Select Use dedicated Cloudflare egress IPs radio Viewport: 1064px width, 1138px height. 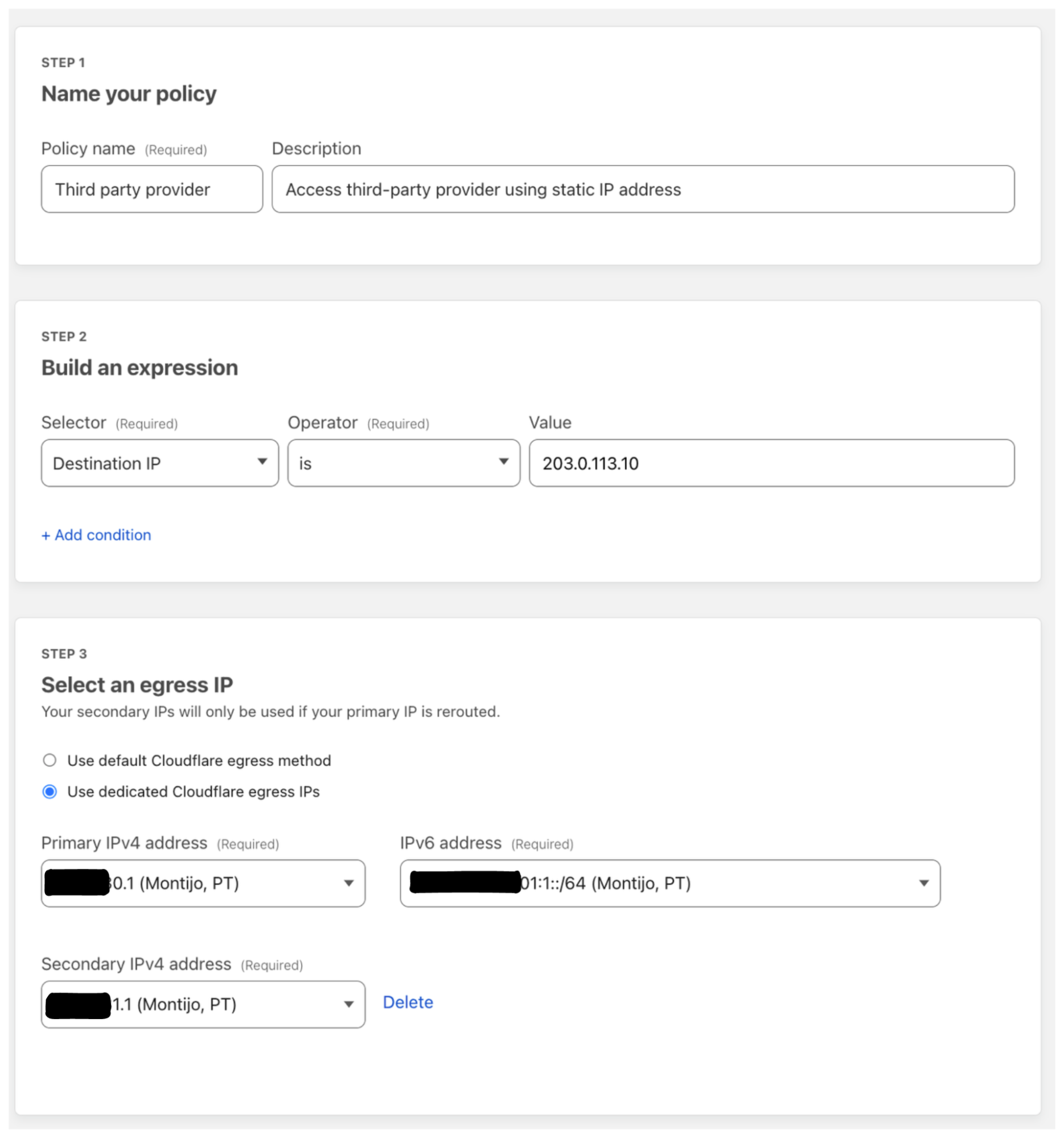[x=50, y=792]
